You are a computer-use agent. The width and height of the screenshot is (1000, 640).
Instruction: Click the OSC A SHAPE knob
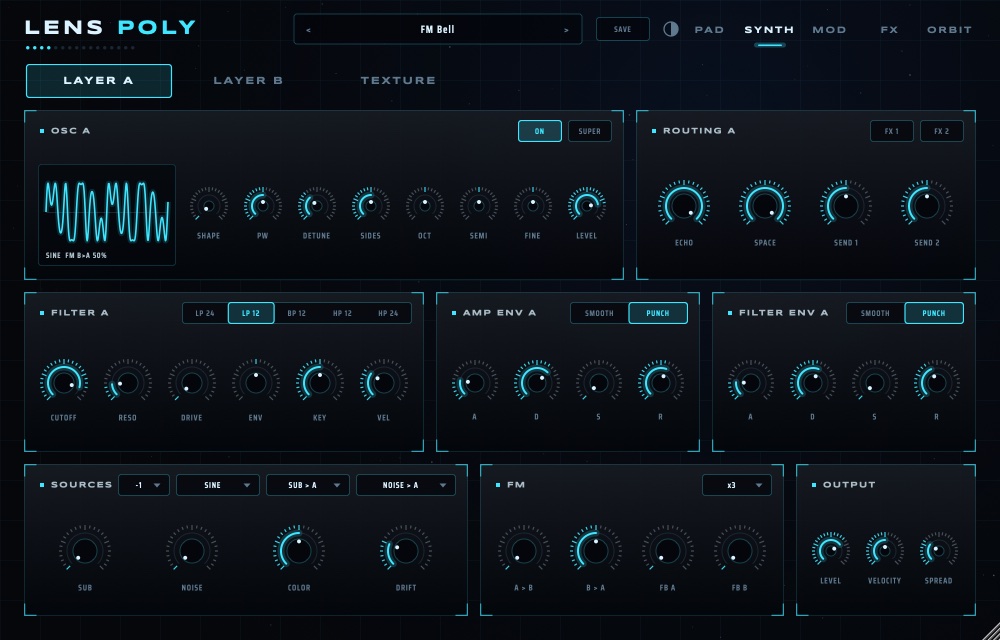click(209, 205)
